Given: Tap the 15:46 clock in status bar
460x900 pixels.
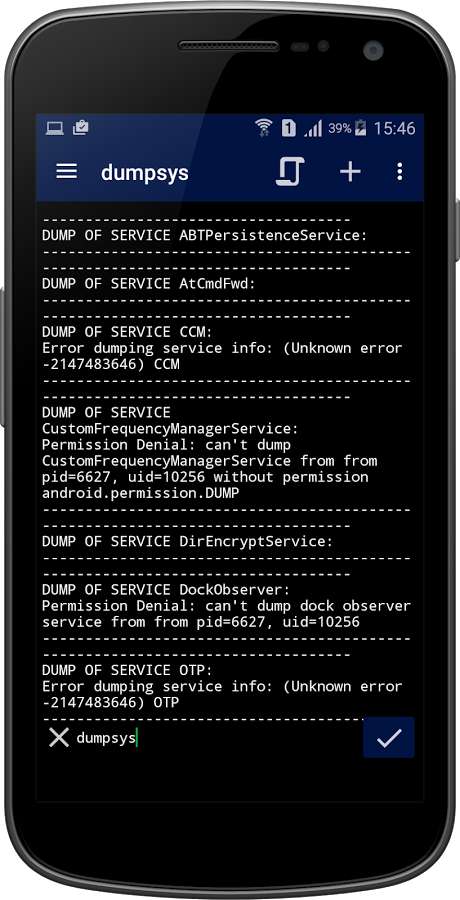Looking at the screenshot, I should point(394,127).
